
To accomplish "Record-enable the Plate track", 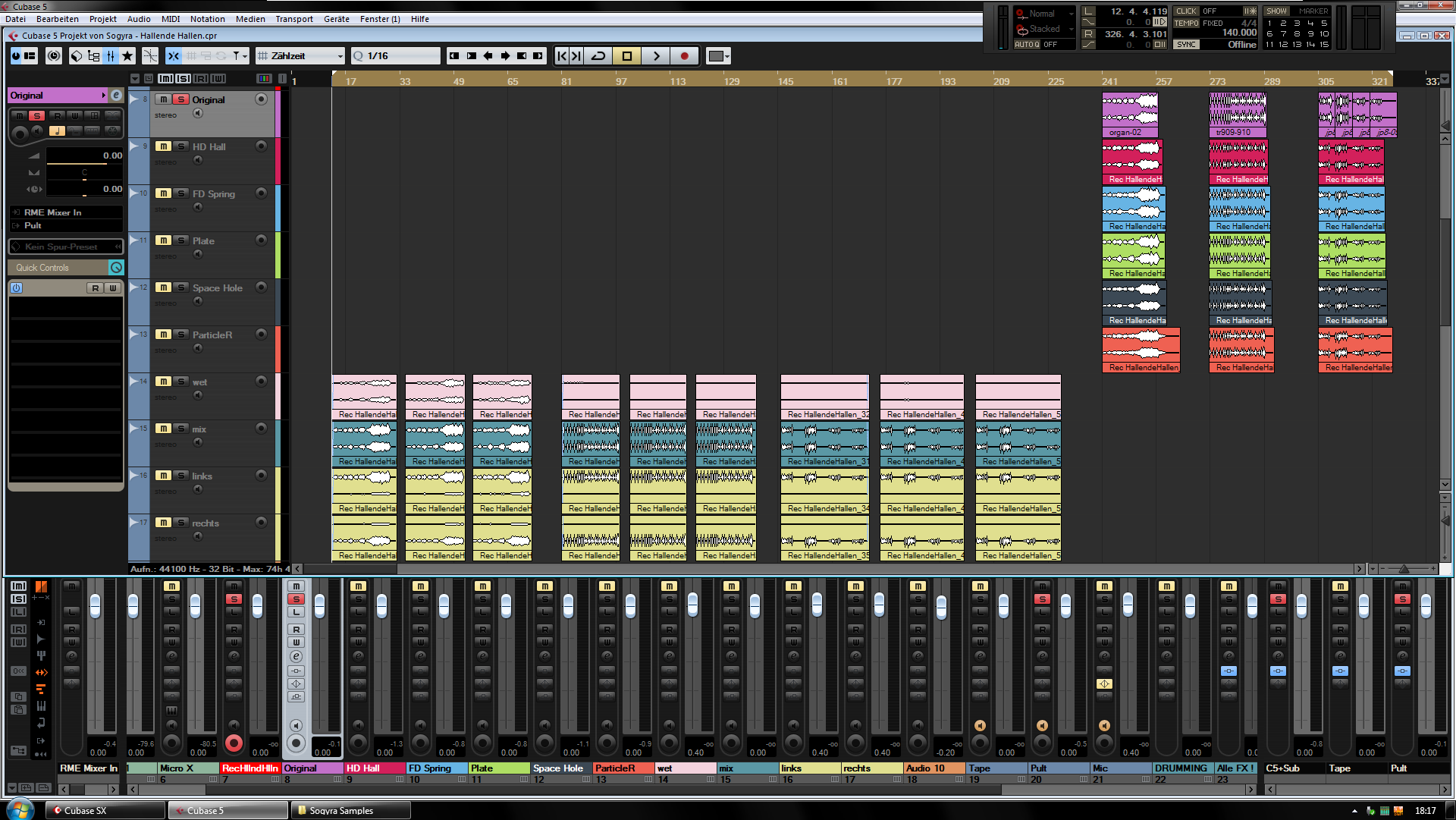I will click(x=261, y=240).
